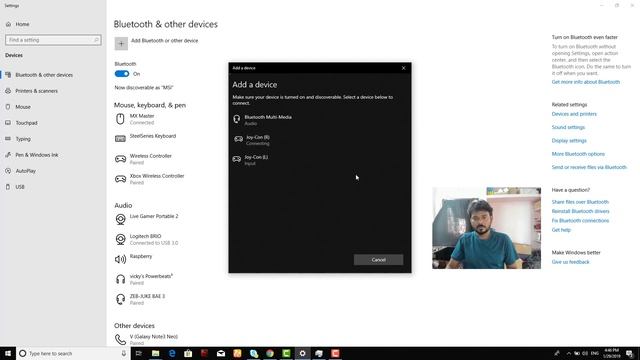This screenshot has width=640, height=360.
Task: Open More Bluetooth options link
Action: [578, 154]
